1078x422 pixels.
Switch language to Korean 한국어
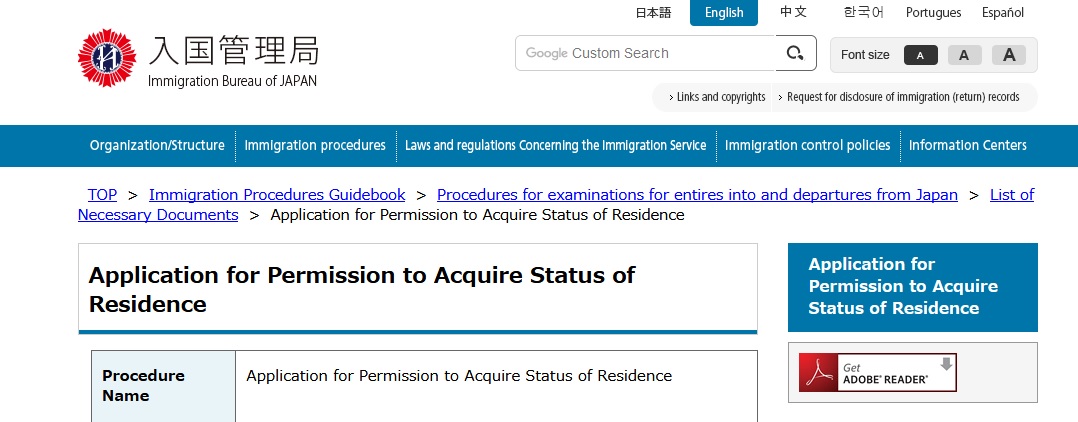(x=863, y=13)
